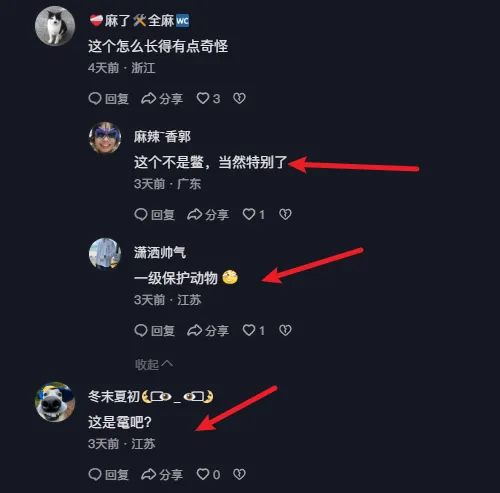500x493 pixels.
Task: Reply to 麻辣香郭's comment
Action: point(154,215)
